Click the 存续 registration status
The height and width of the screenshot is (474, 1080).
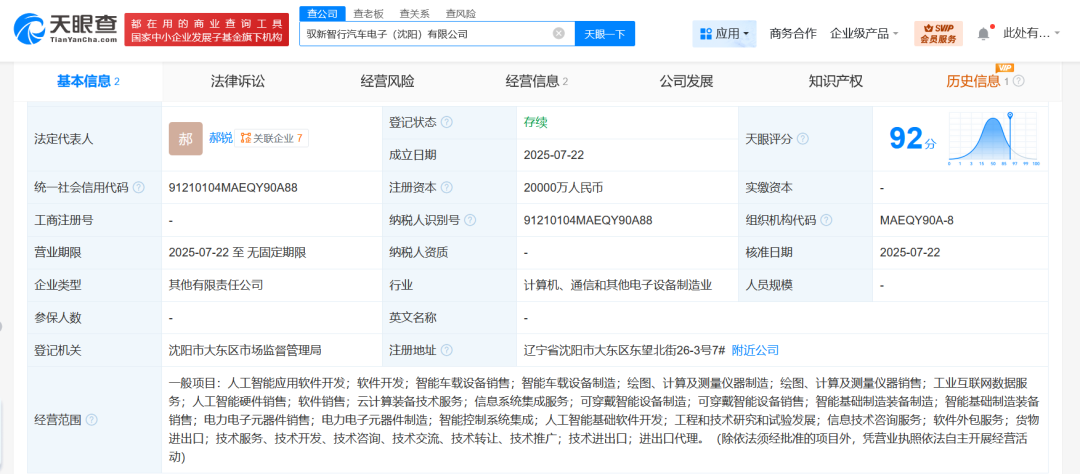coord(535,122)
